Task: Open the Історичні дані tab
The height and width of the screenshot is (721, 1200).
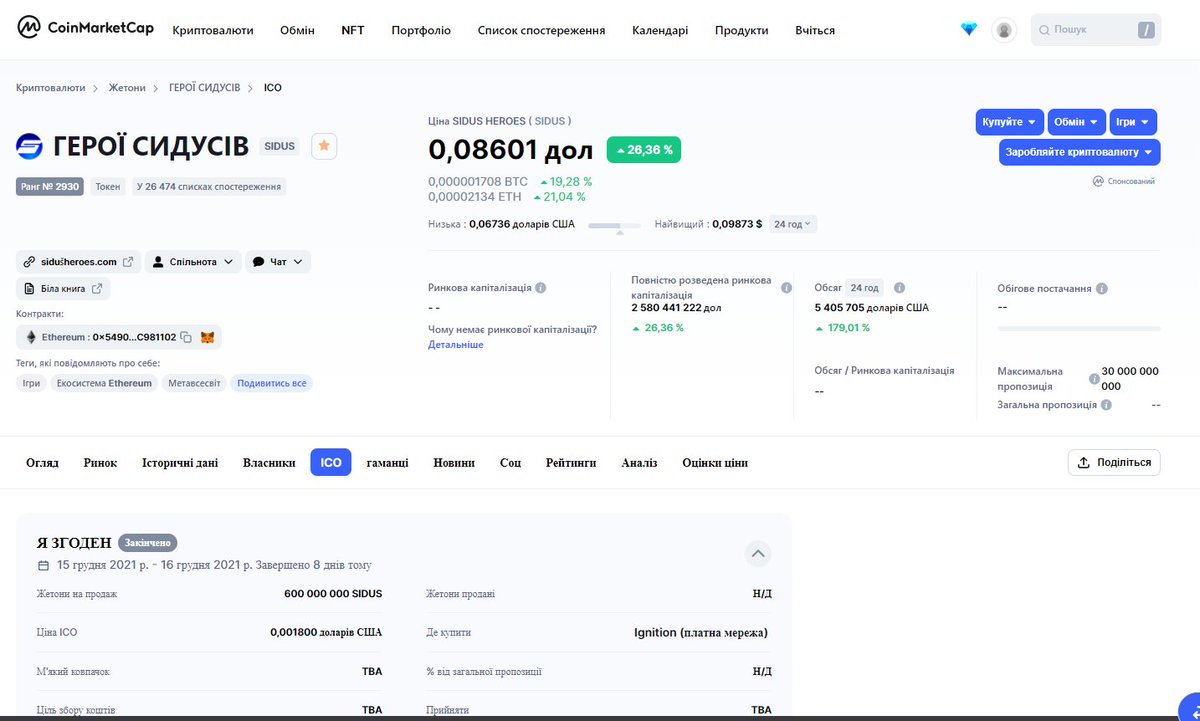Action: point(180,463)
